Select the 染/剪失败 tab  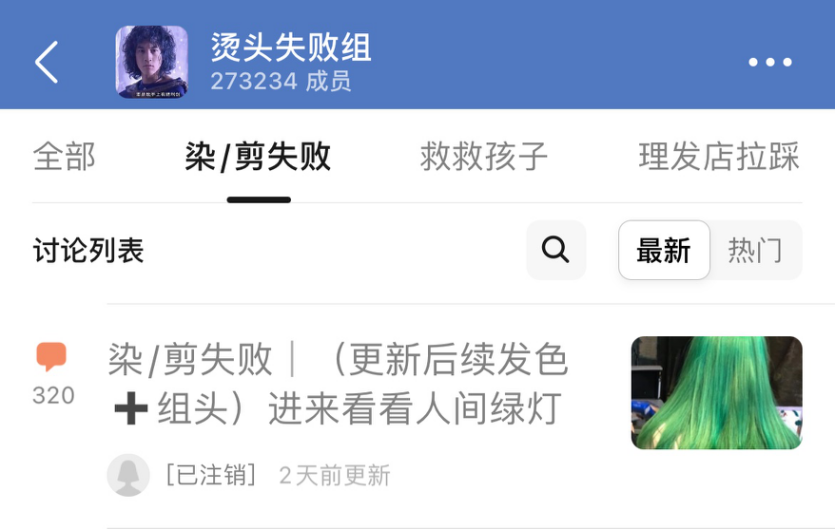pyautogui.click(x=258, y=157)
